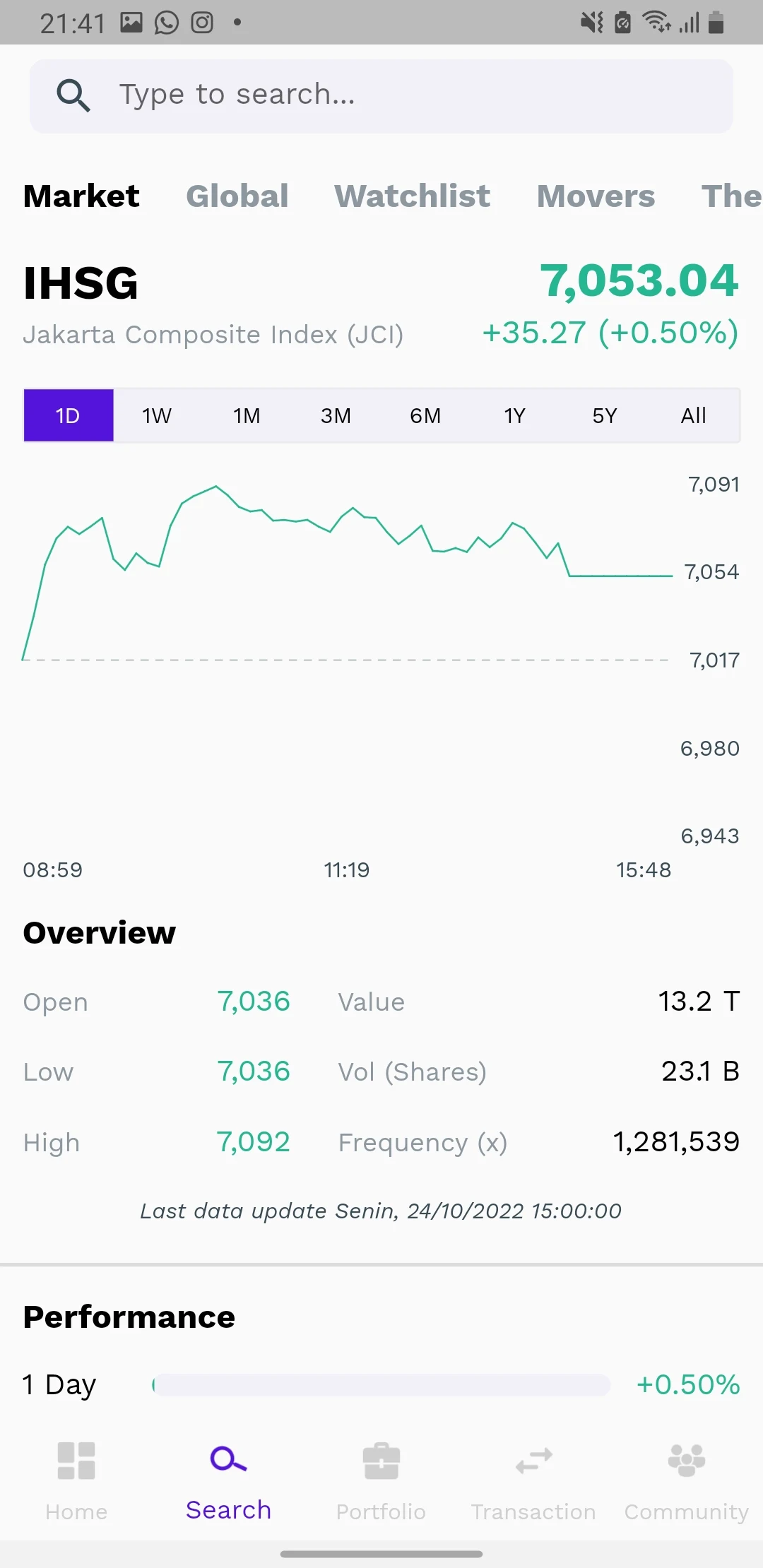The width and height of the screenshot is (763, 1568).
Task: Tap the Instagram notification icon in status bar
Action: click(x=202, y=23)
